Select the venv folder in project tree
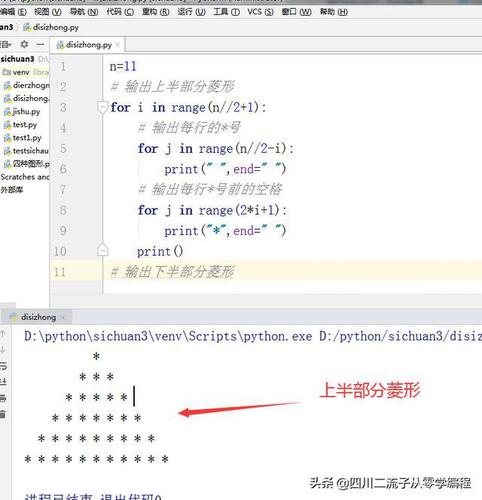482x500 pixels. click(x=21, y=72)
